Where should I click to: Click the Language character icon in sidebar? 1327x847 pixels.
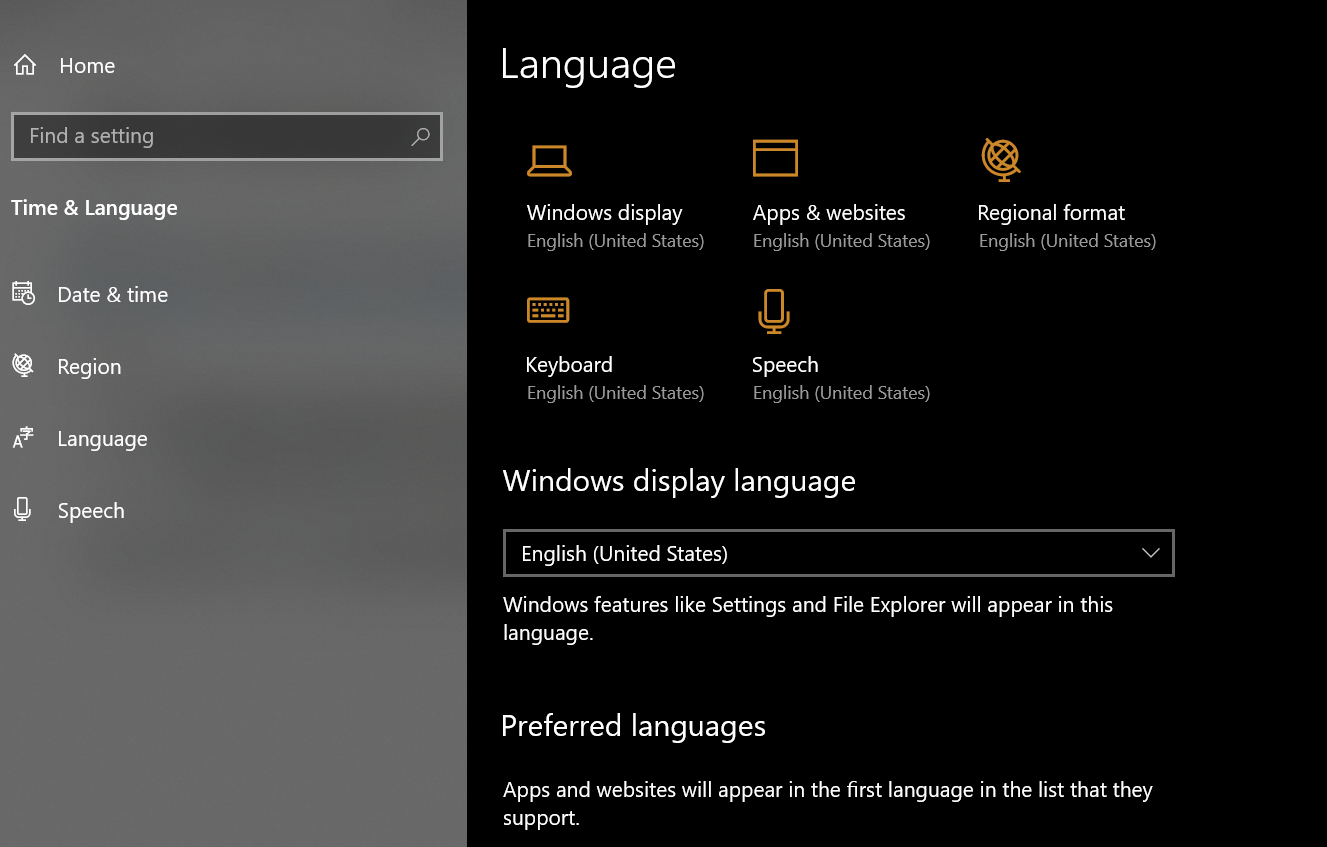[23, 438]
